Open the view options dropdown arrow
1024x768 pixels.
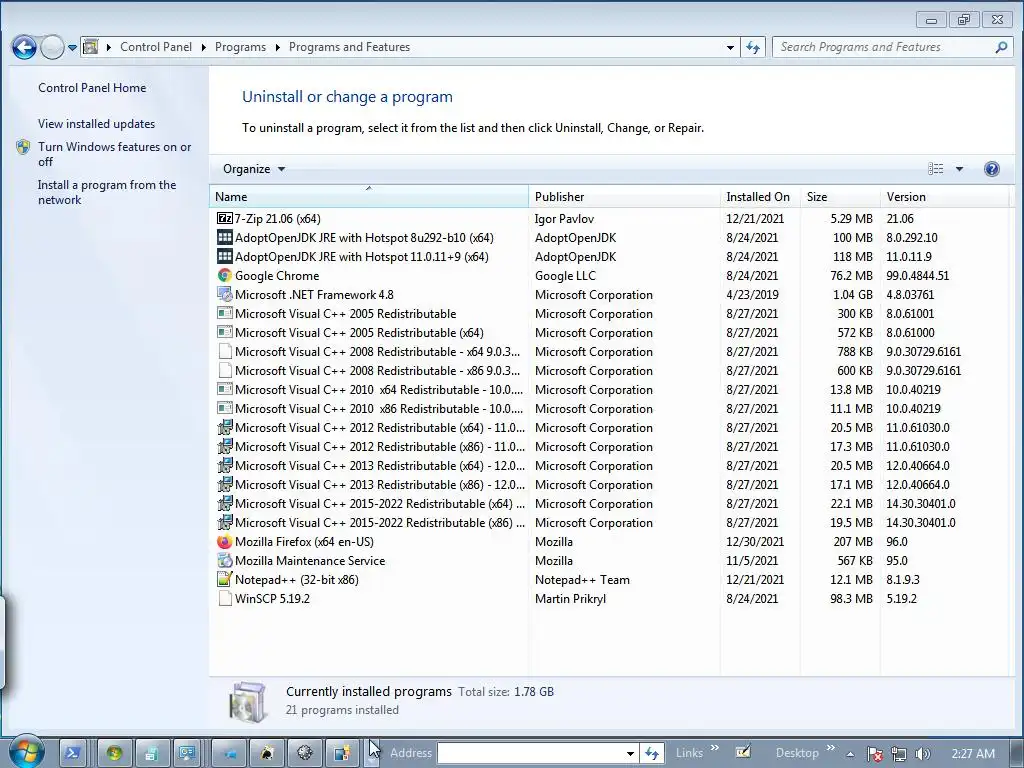(x=959, y=169)
